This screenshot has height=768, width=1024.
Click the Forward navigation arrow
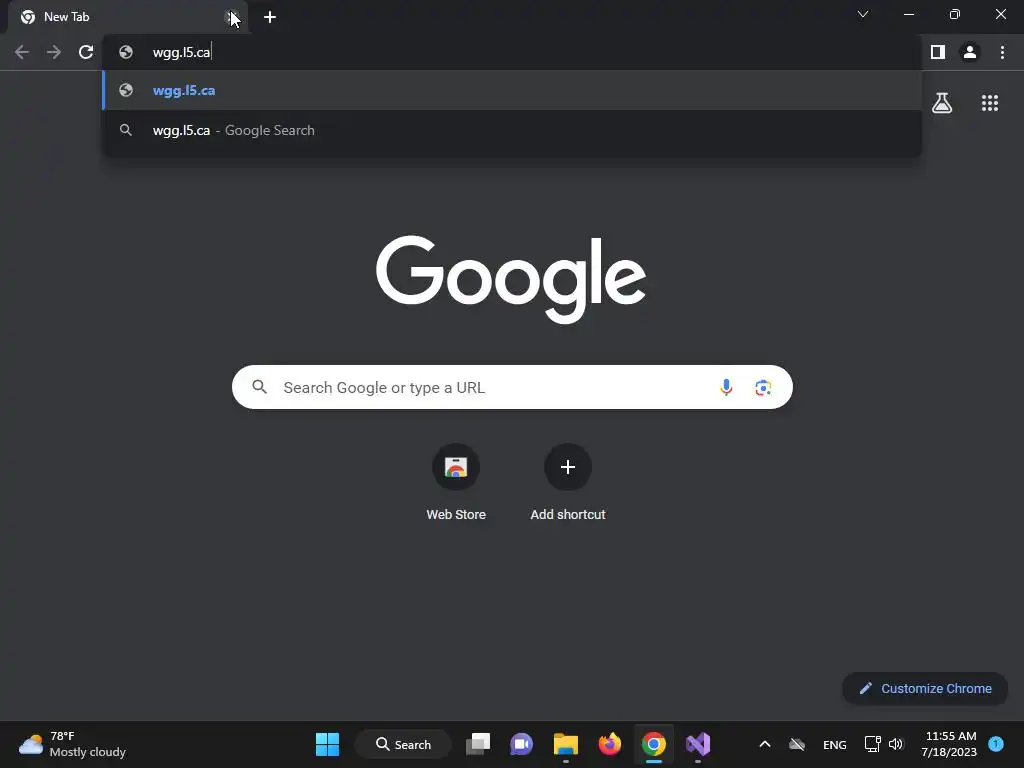tap(54, 52)
